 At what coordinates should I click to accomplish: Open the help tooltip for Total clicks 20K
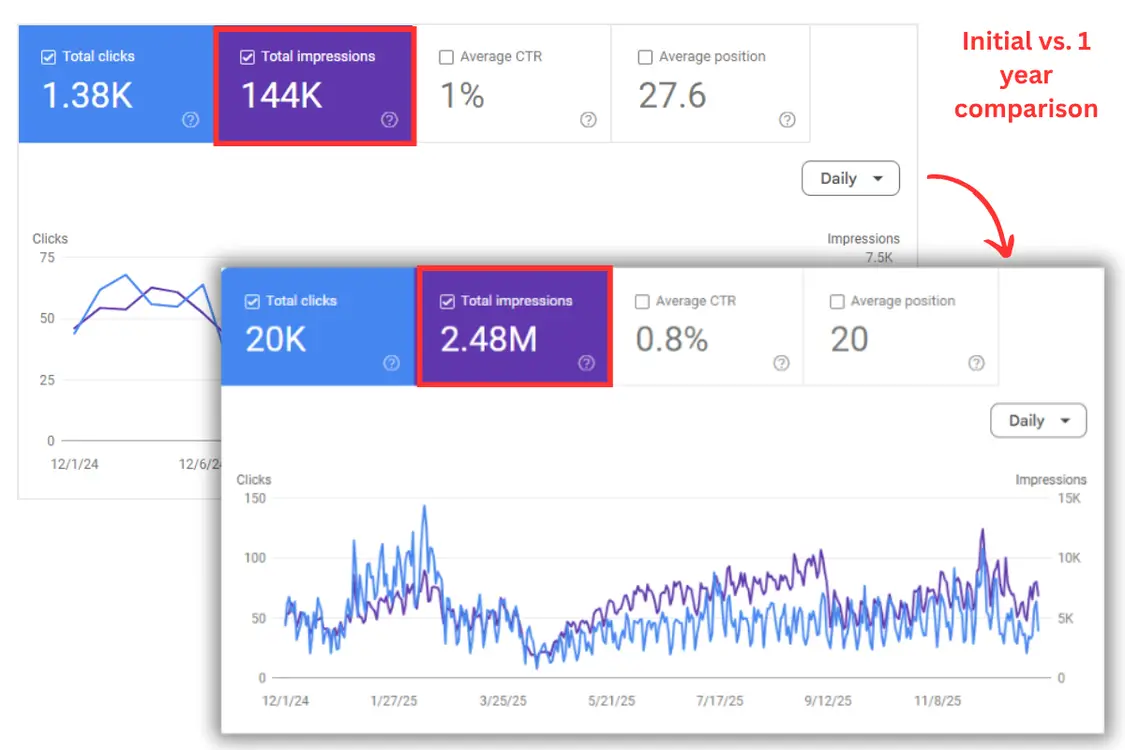(390, 363)
